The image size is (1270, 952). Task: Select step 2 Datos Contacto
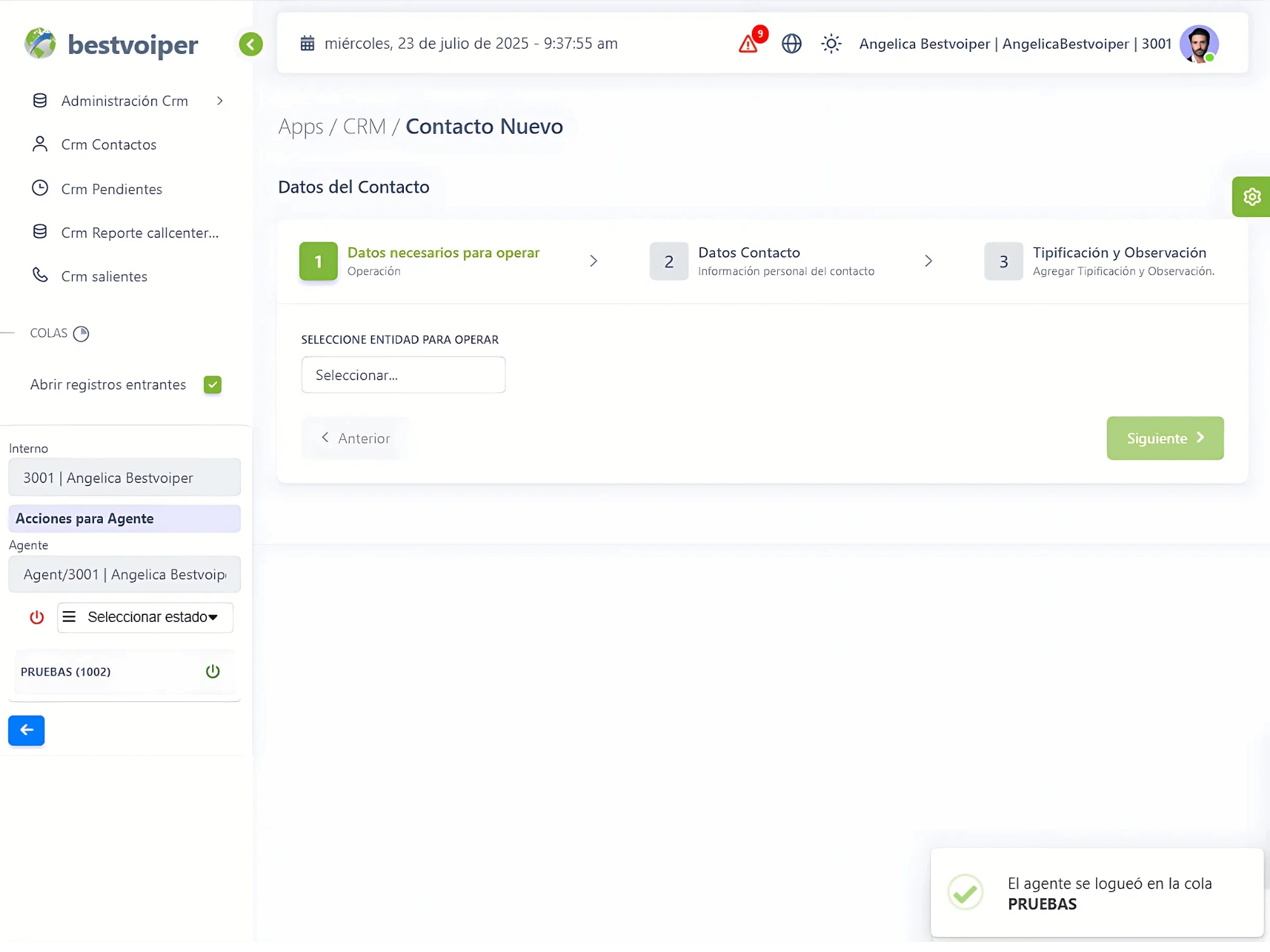pos(762,261)
